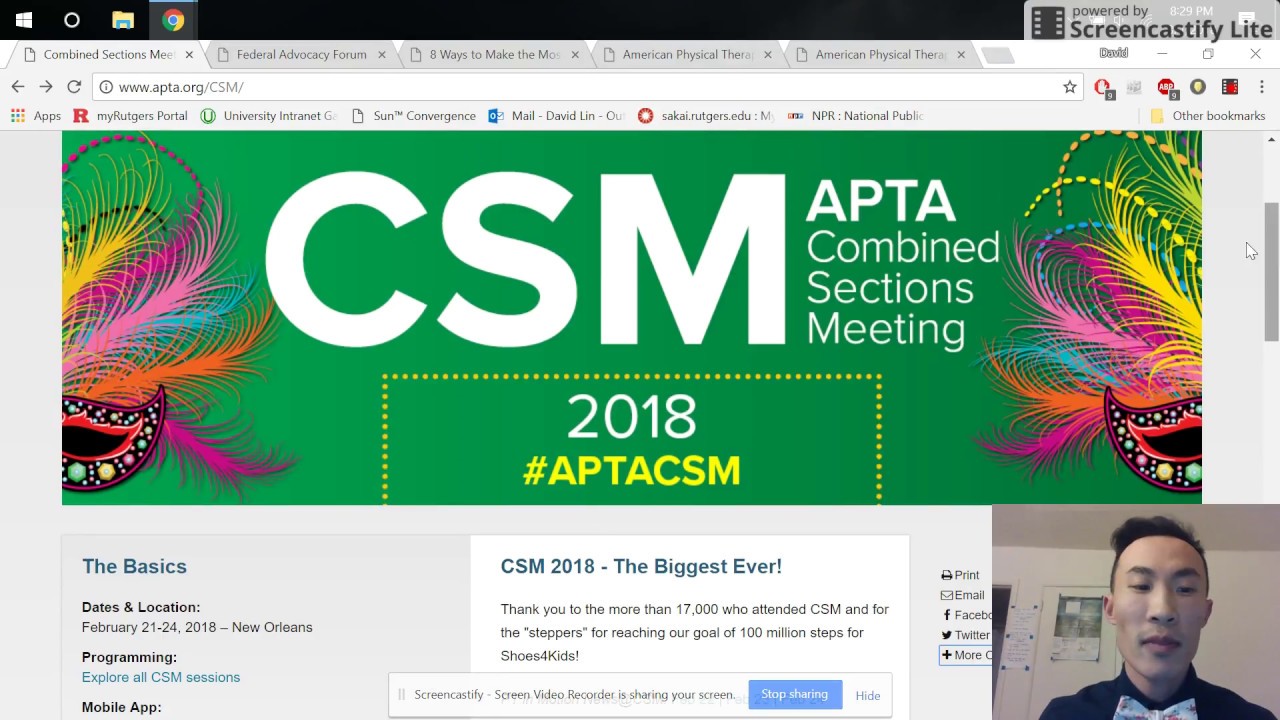The image size is (1280, 720).
Task: View site info icon in address bar
Action: (x=106, y=87)
